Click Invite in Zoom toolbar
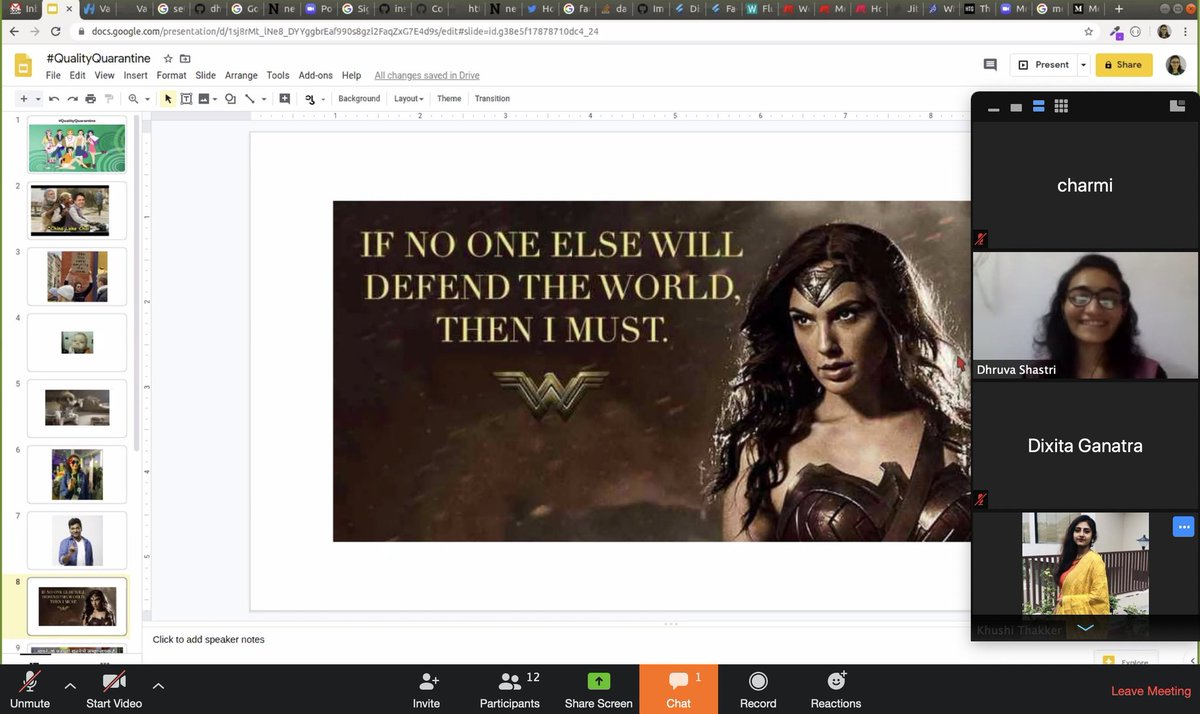Screen dimensions: 1200x714 tap(426, 689)
